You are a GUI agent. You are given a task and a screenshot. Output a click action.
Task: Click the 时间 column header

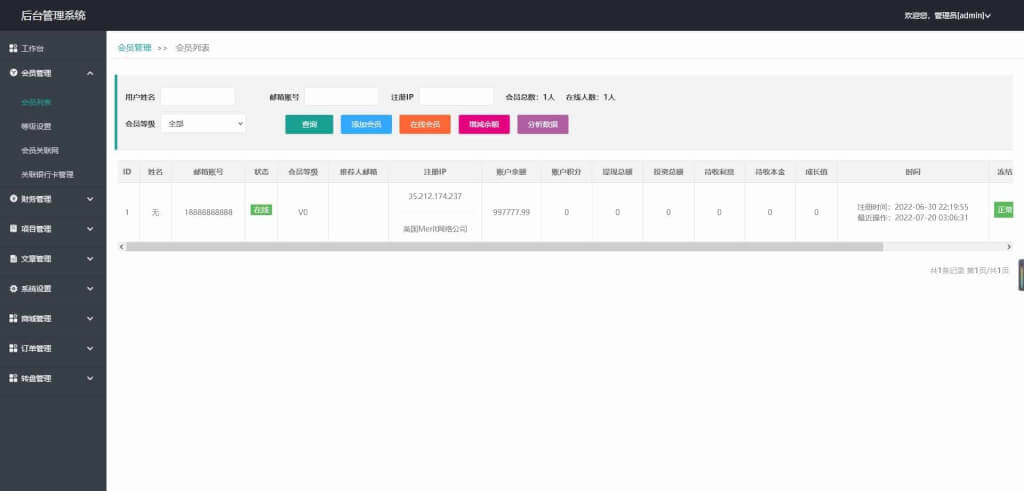coord(912,172)
